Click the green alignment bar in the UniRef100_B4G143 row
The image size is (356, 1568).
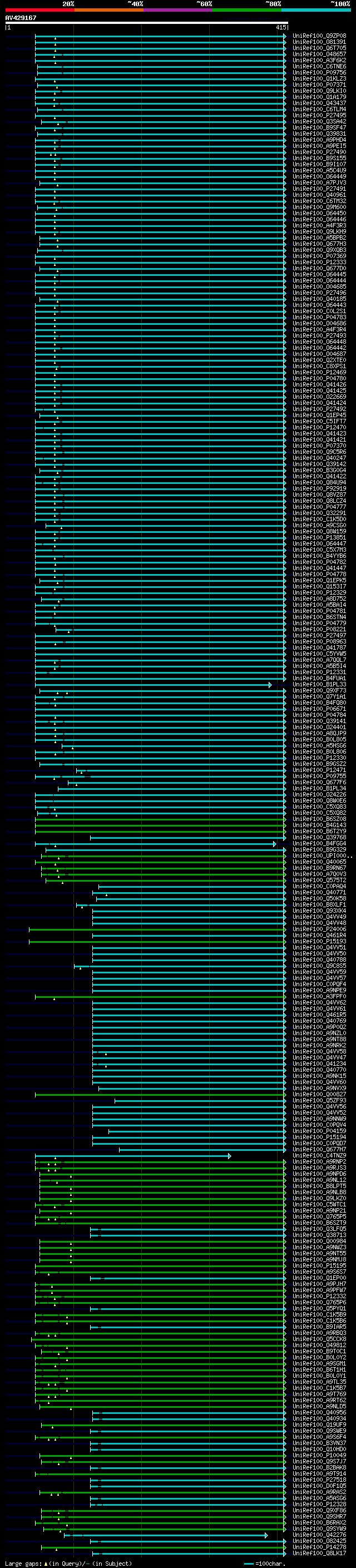coord(161,825)
